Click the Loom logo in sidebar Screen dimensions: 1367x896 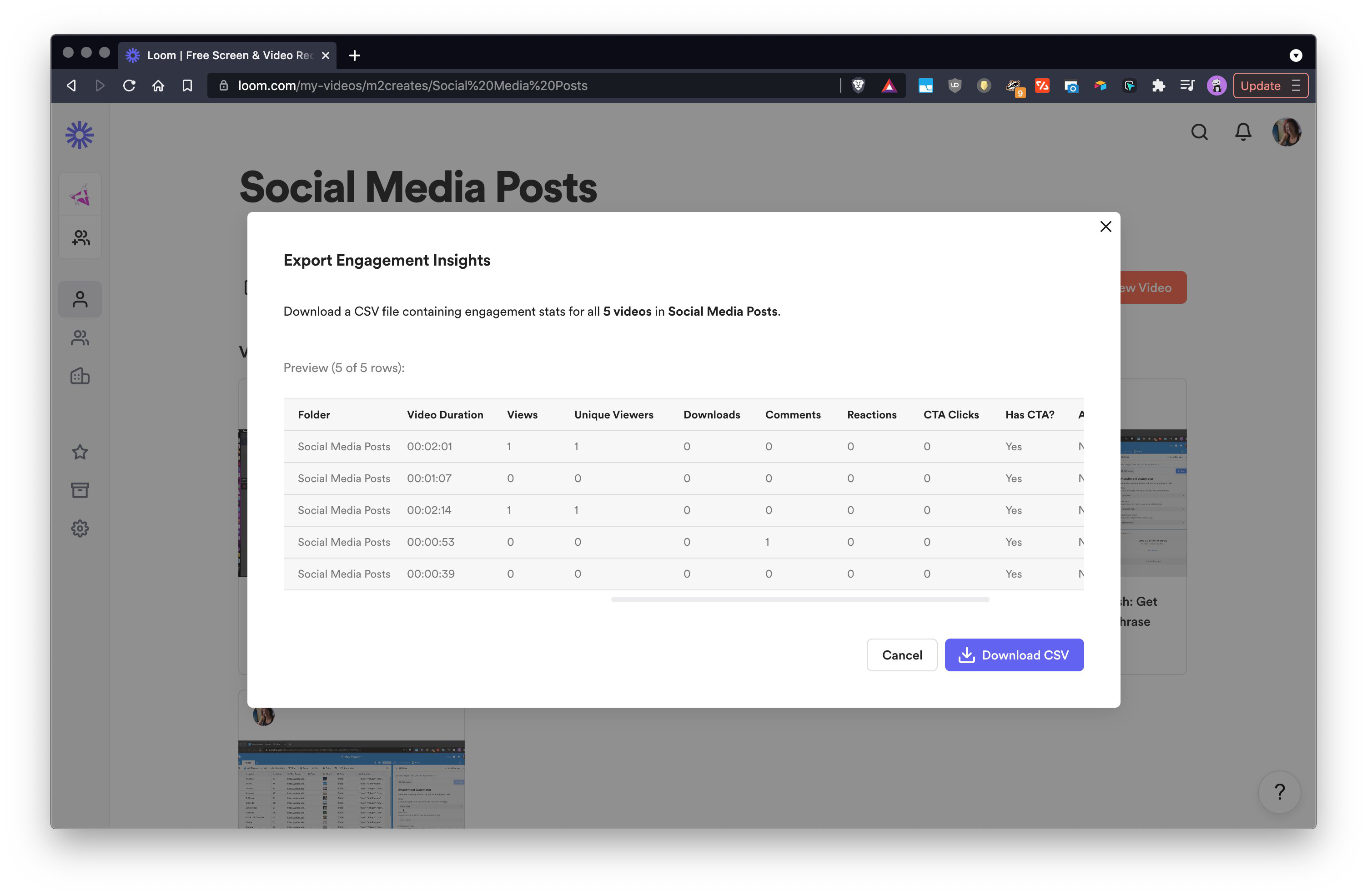pyautogui.click(x=79, y=136)
